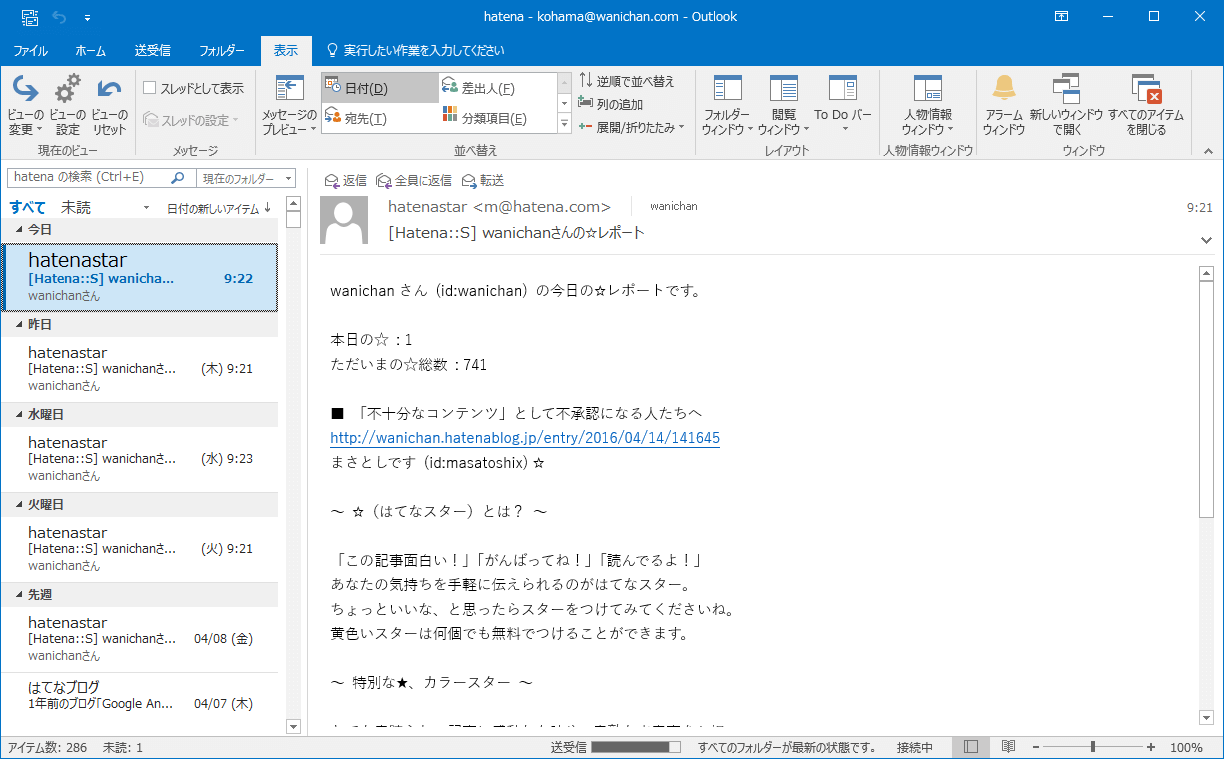Arrange messages by category (分類項目)
Image resolution: width=1224 pixels, height=759 pixels.
coord(496,118)
